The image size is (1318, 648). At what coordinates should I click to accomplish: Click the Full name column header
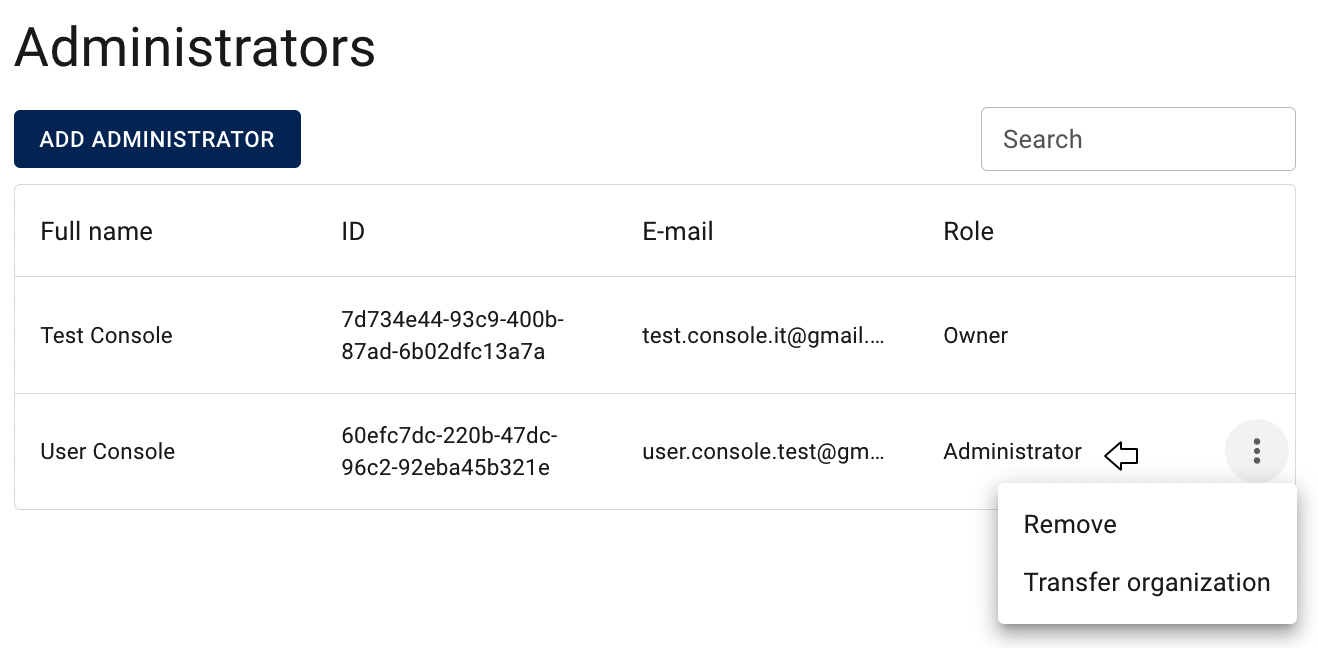[97, 231]
